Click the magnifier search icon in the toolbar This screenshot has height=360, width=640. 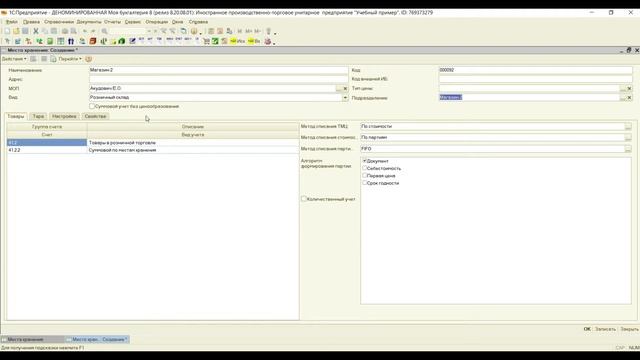pyautogui.click(x=104, y=31)
